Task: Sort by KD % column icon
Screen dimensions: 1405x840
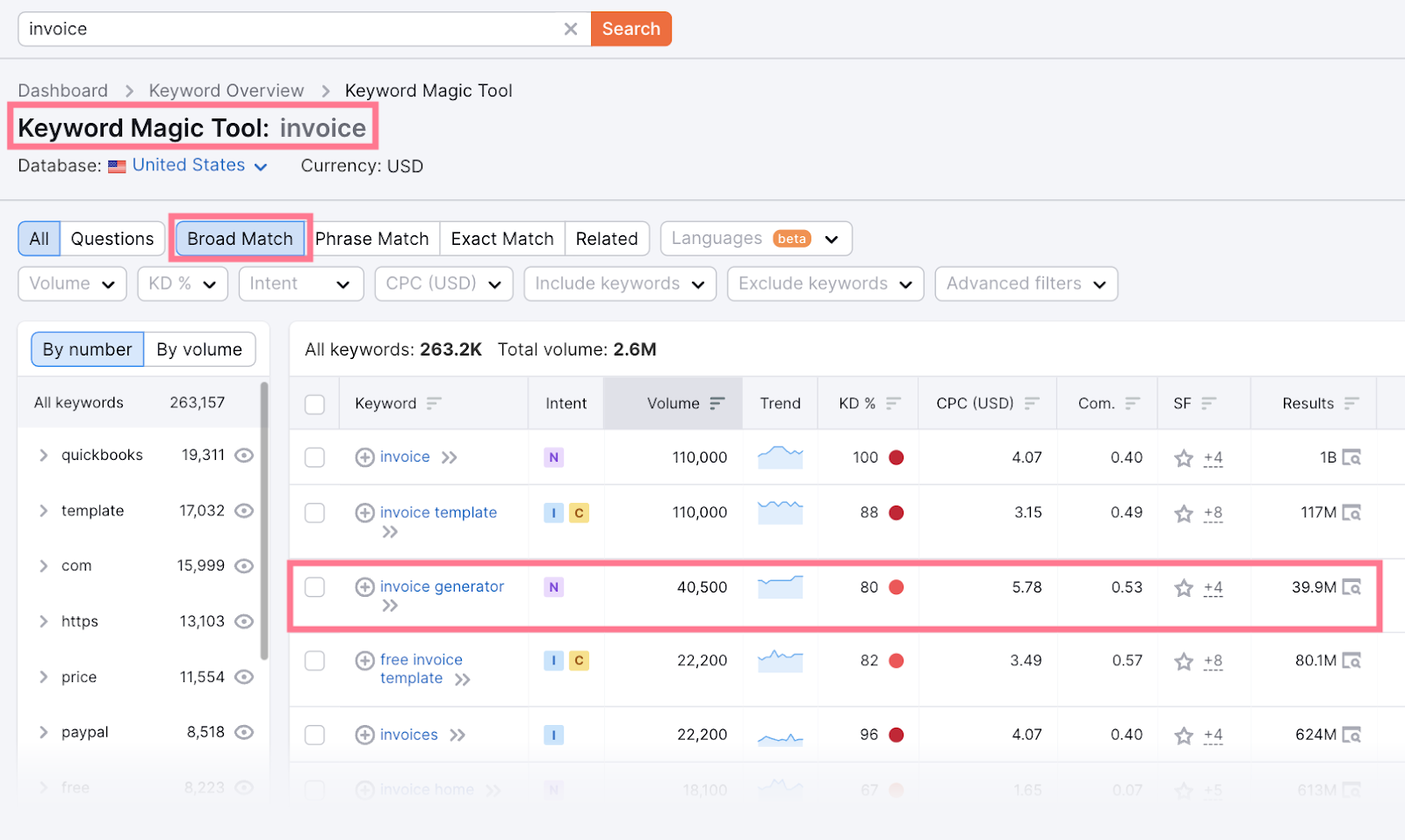Action: tap(893, 404)
